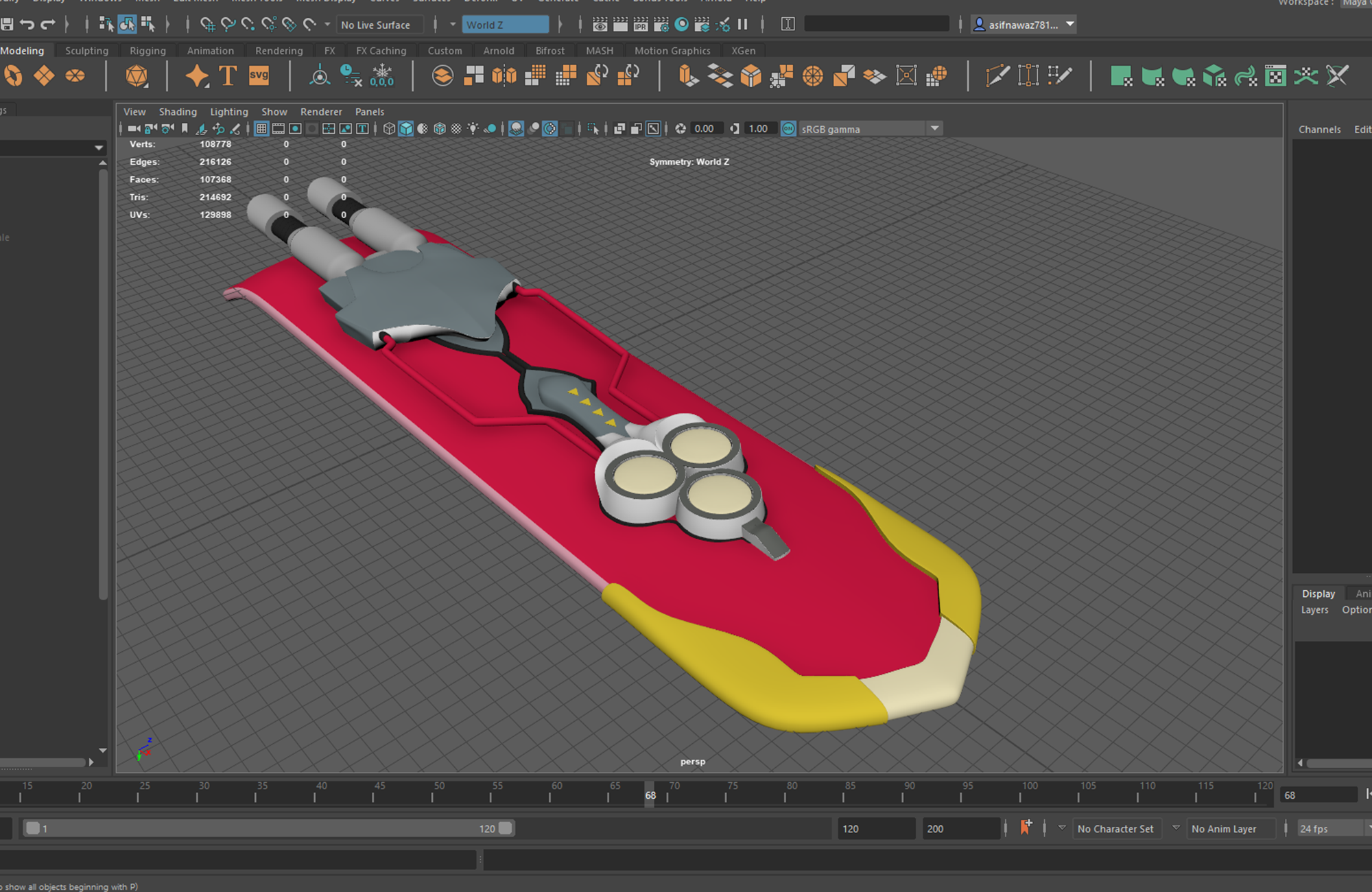The width and height of the screenshot is (1372, 892).
Task: Open the World Z symmetry dropdown
Action: [506, 25]
